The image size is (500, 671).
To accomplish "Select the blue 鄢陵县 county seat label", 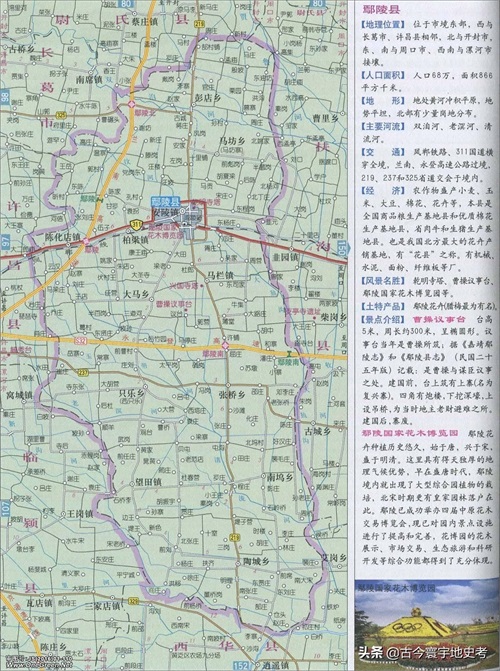I will 166,202.
